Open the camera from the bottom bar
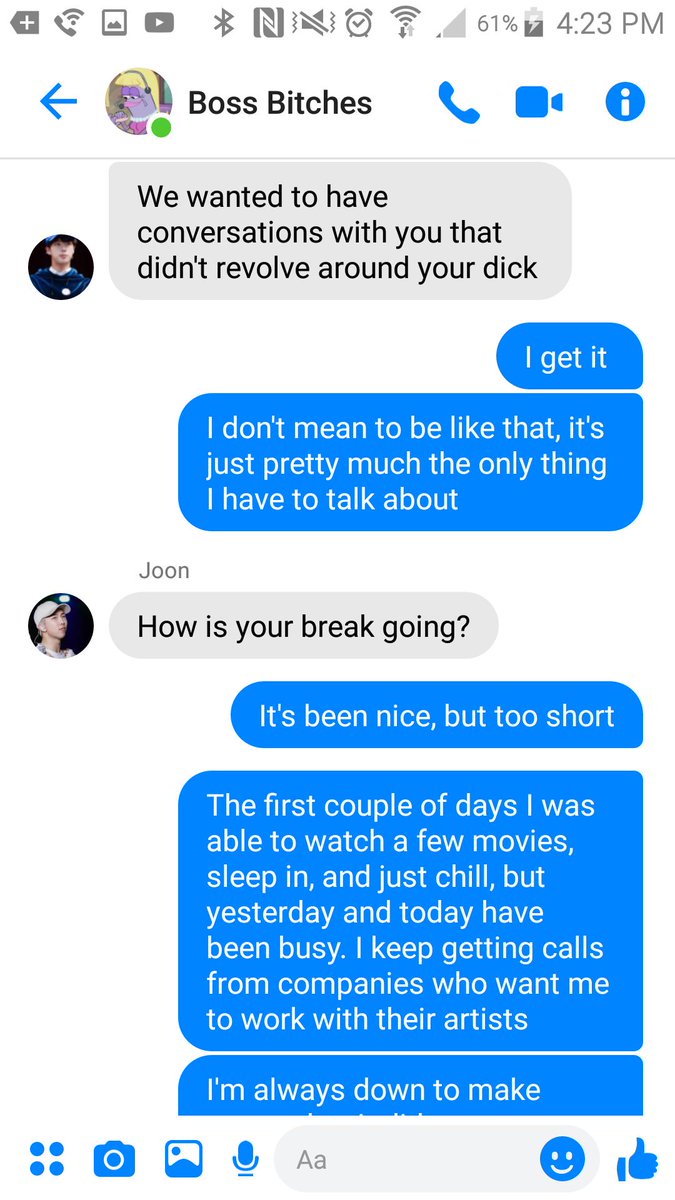 coord(114,1159)
